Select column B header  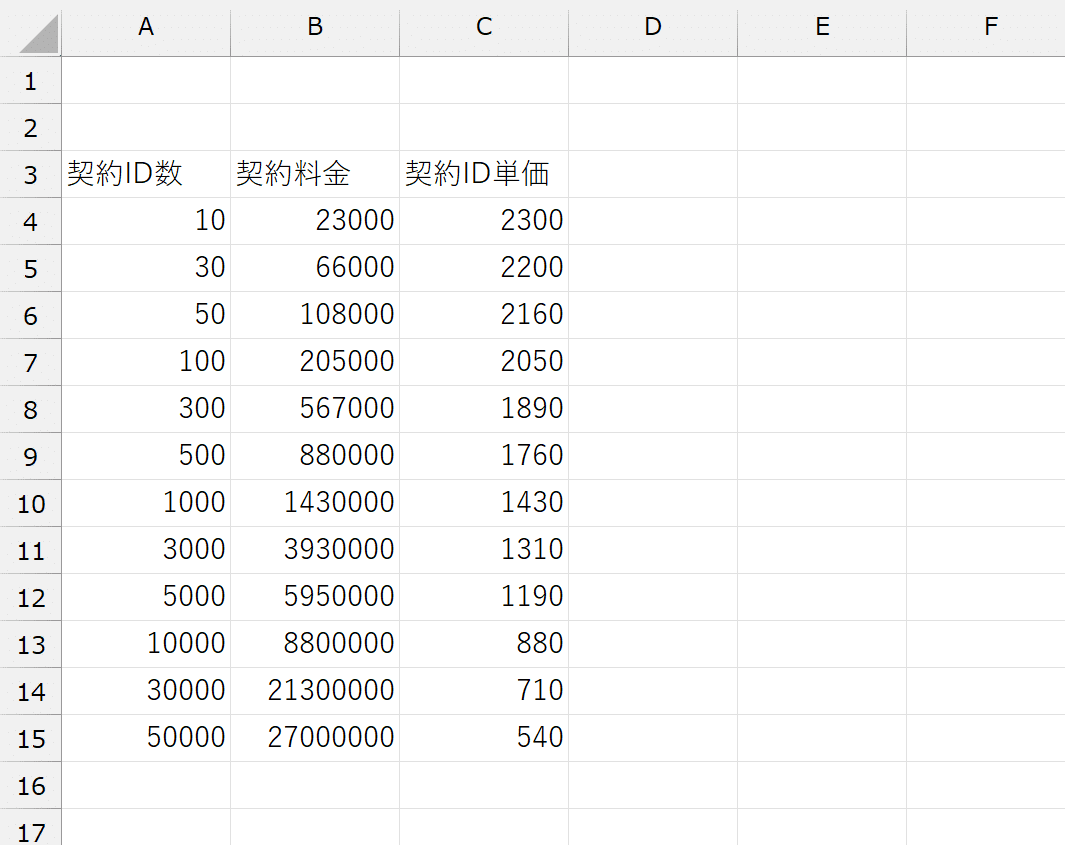[315, 27]
